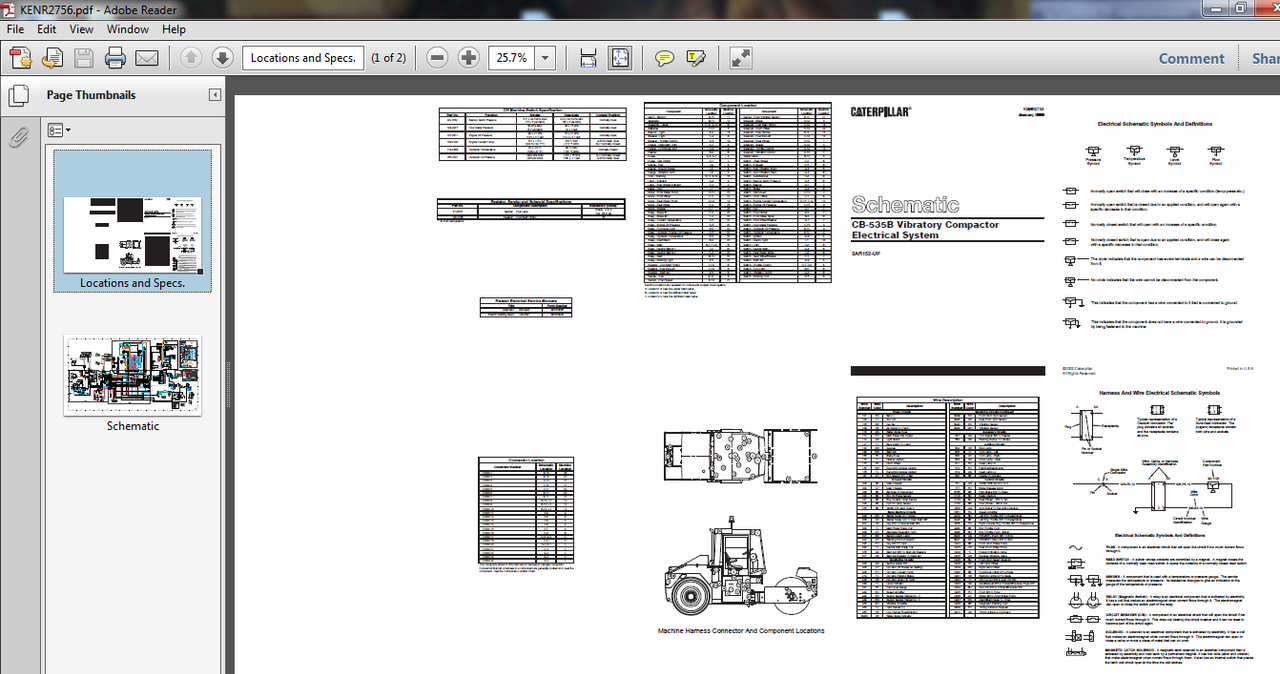Click the Schematic thumbnail label
This screenshot has width=1280, height=674.
tap(133, 426)
